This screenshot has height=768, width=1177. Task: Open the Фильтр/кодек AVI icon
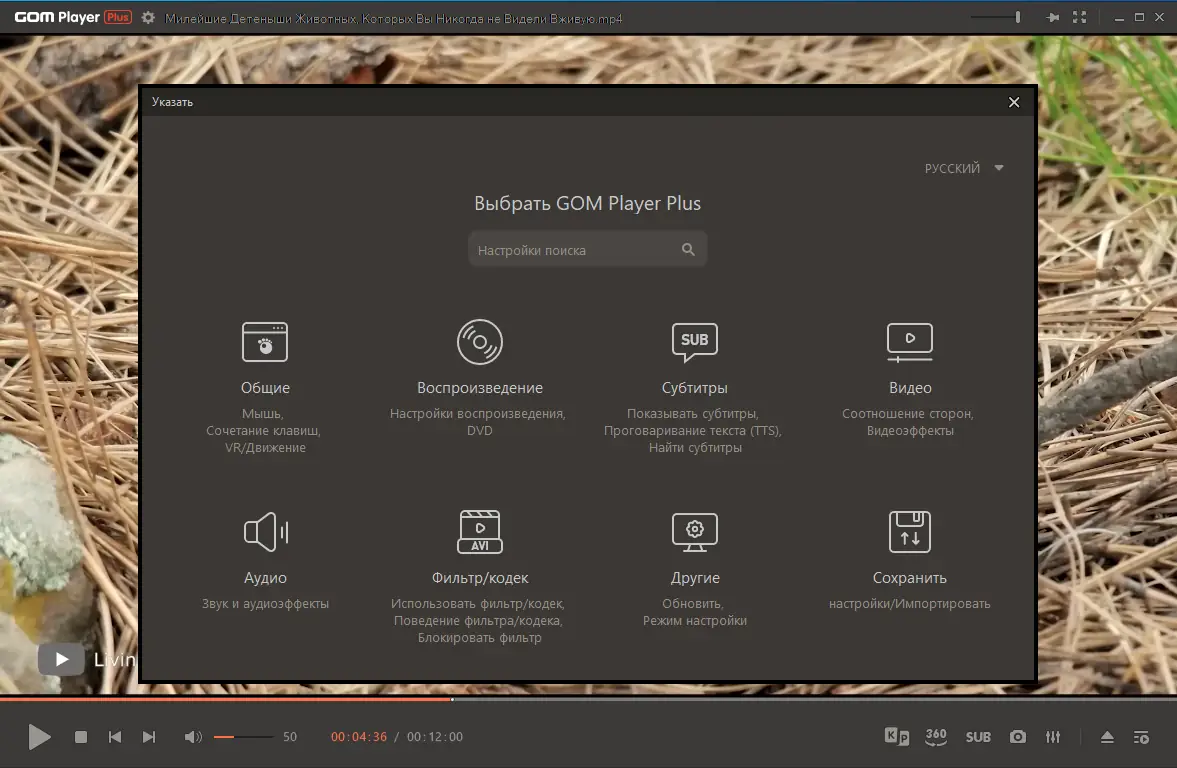[x=480, y=532]
